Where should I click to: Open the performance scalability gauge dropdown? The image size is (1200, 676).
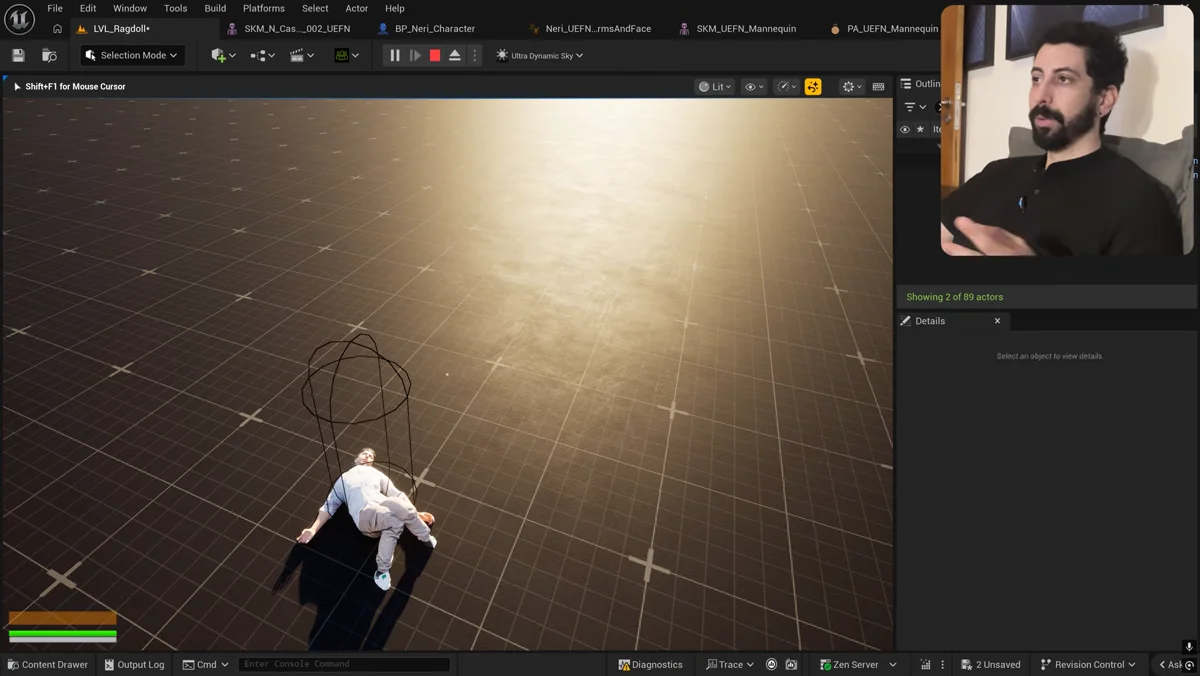pyautogui.click(x=787, y=87)
